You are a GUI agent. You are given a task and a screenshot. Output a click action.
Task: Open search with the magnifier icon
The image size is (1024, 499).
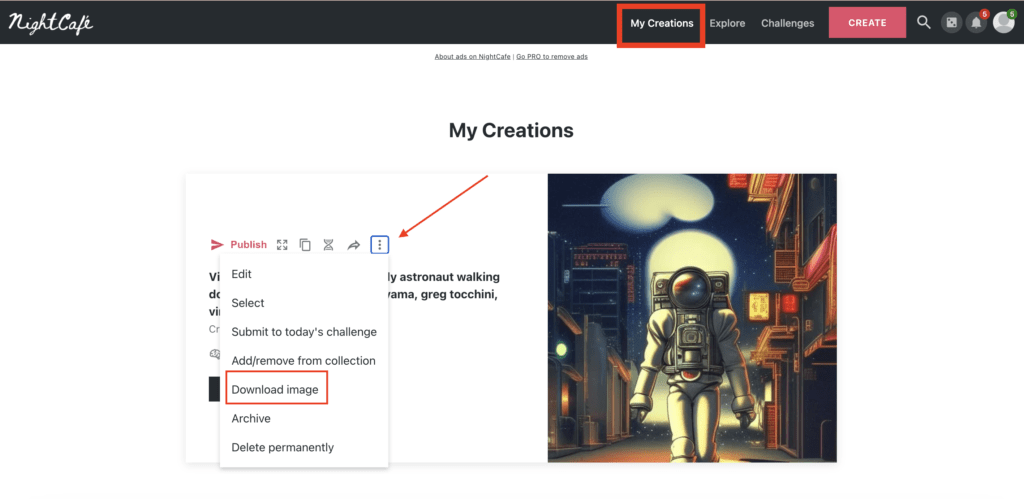[x=923, y=23]
